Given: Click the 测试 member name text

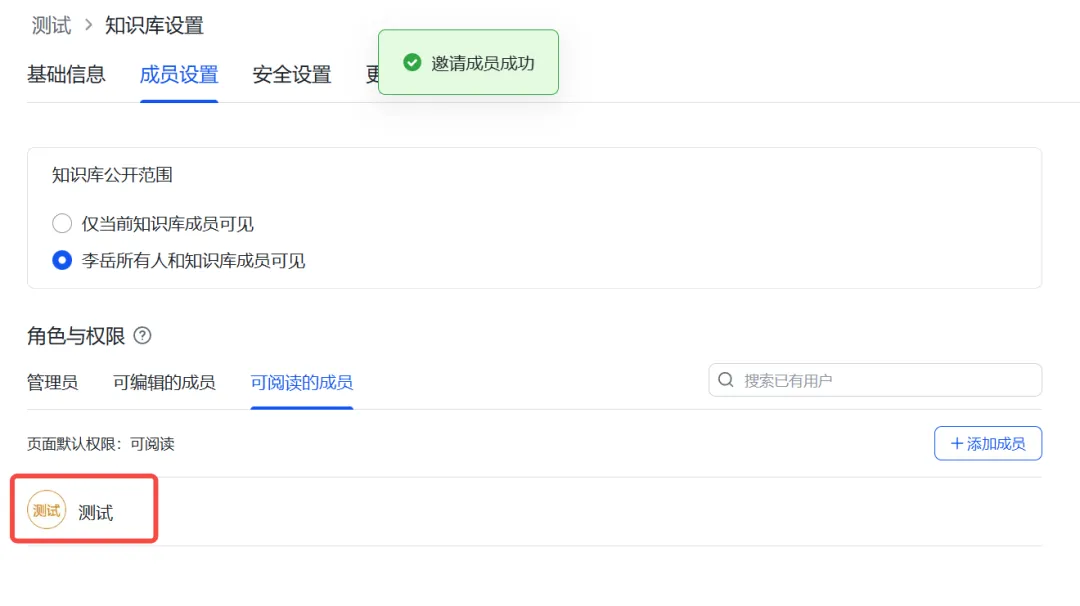Looking at the screenshot, I should point(96,513).
